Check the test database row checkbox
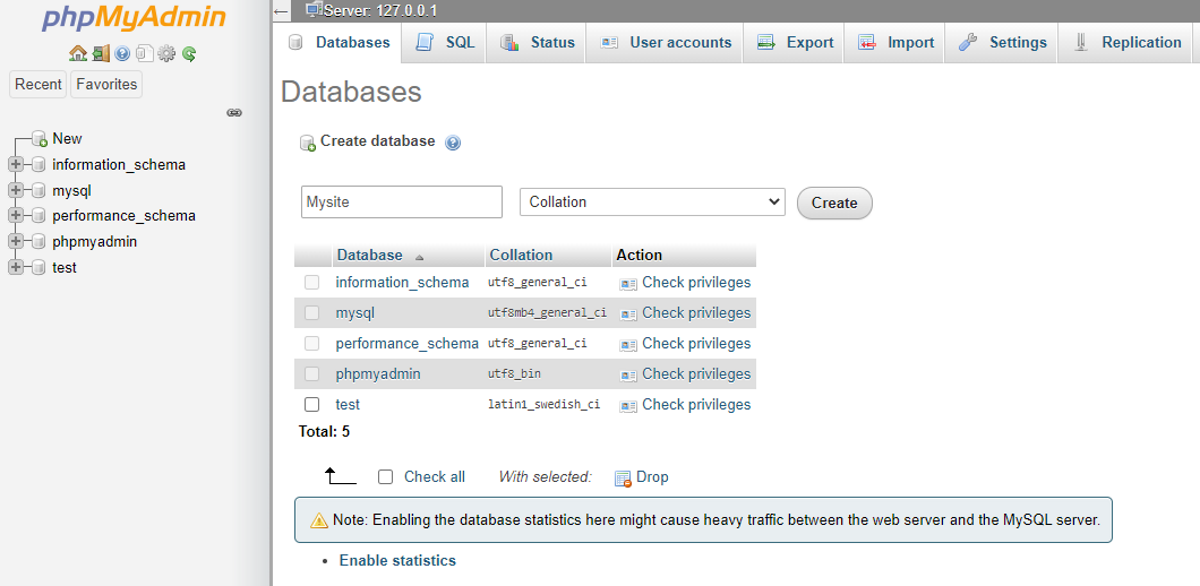Viewport: 1200px width, 586px height. [312, 404]
